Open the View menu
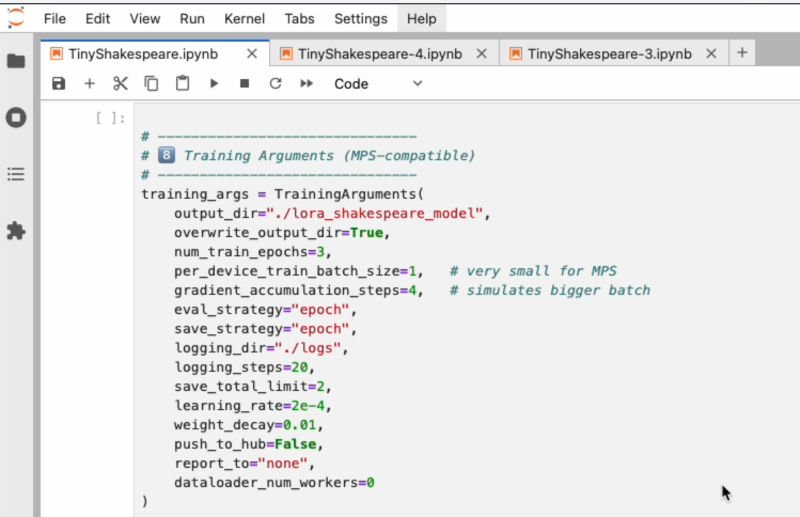Screen dimensions: 800x517 click(145, 19)
